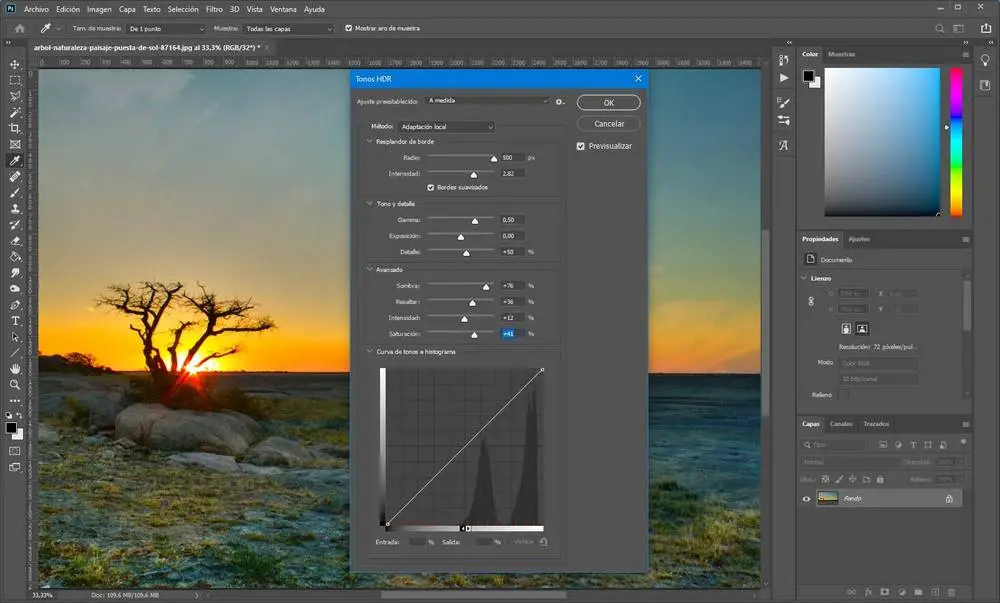Hide the Fondo layer visibility
Viewport: 1000px width, 603px height.
coord(807,498)
